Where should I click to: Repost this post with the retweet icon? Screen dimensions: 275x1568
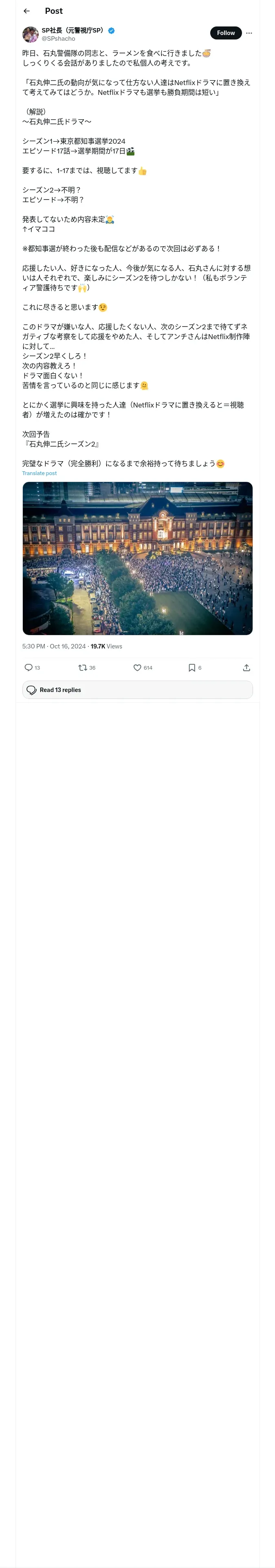tap(83, 668)
